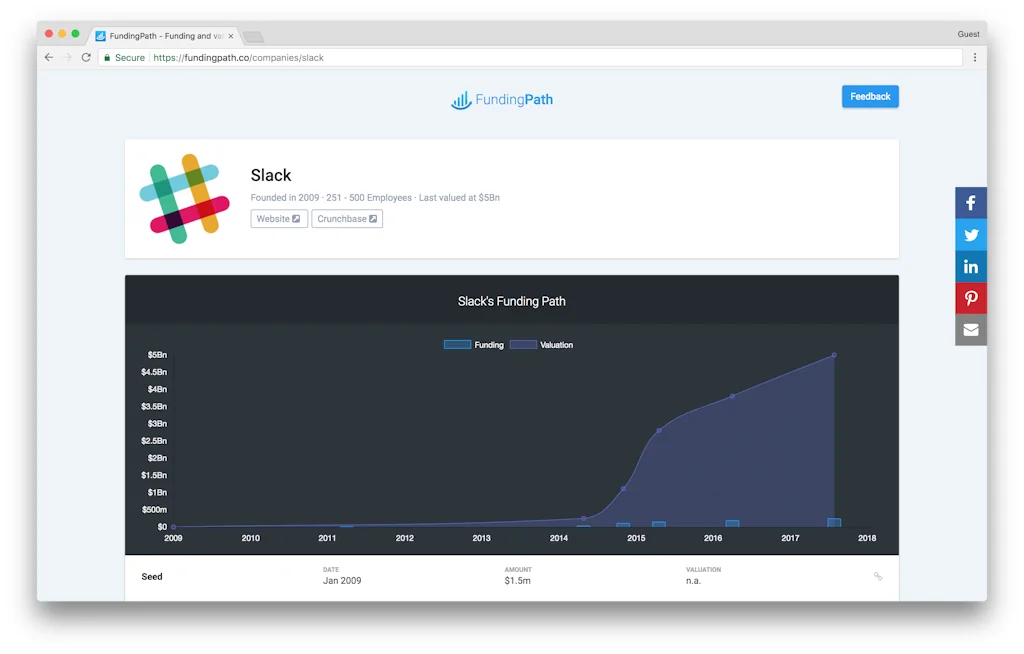Viewport: 1024px width, 654px height.
Task: Click the Secure padlock in the address bar
Action: 107,57
